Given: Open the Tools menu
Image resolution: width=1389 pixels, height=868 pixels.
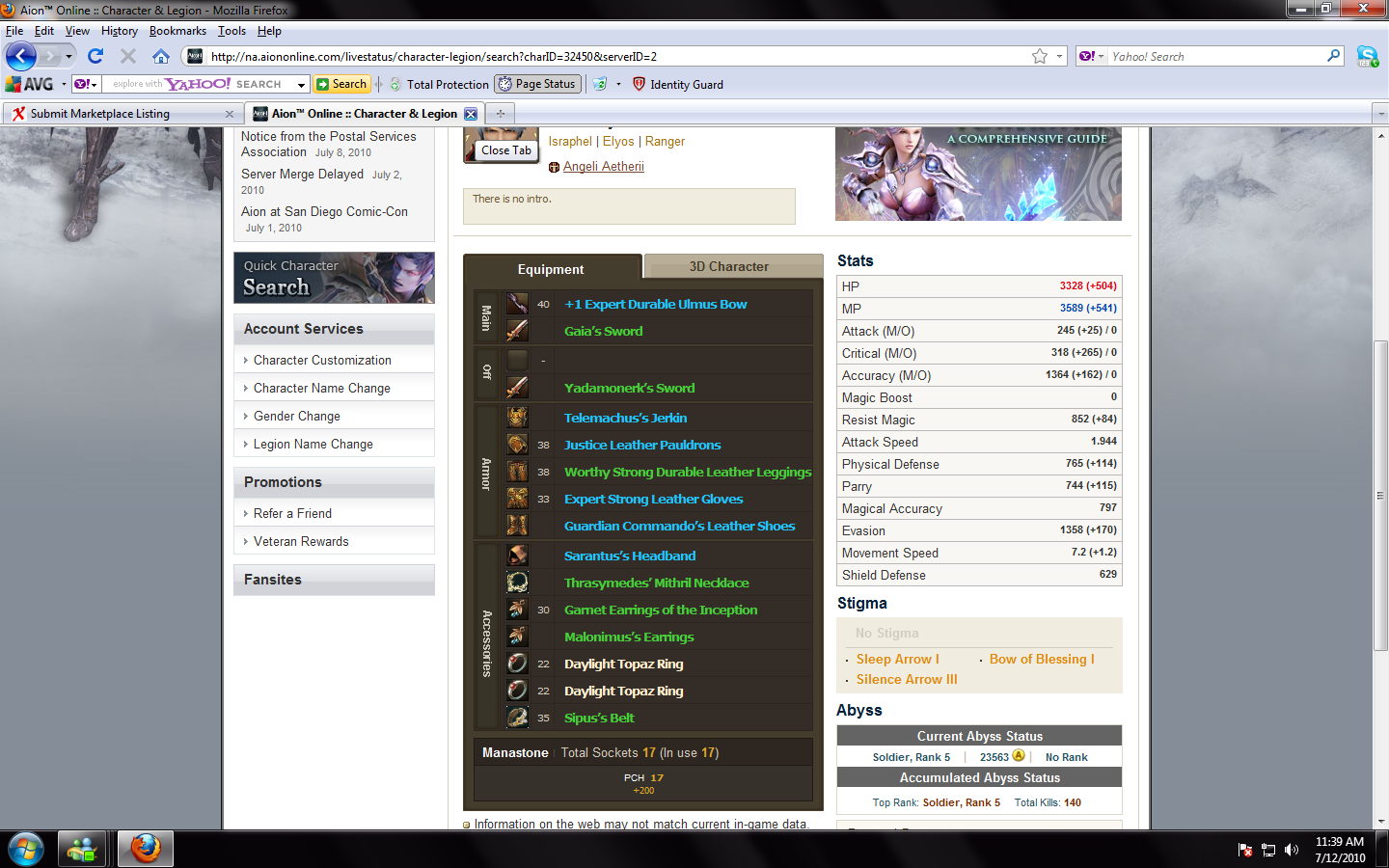Looking at the screenshot, I should 231,31.
